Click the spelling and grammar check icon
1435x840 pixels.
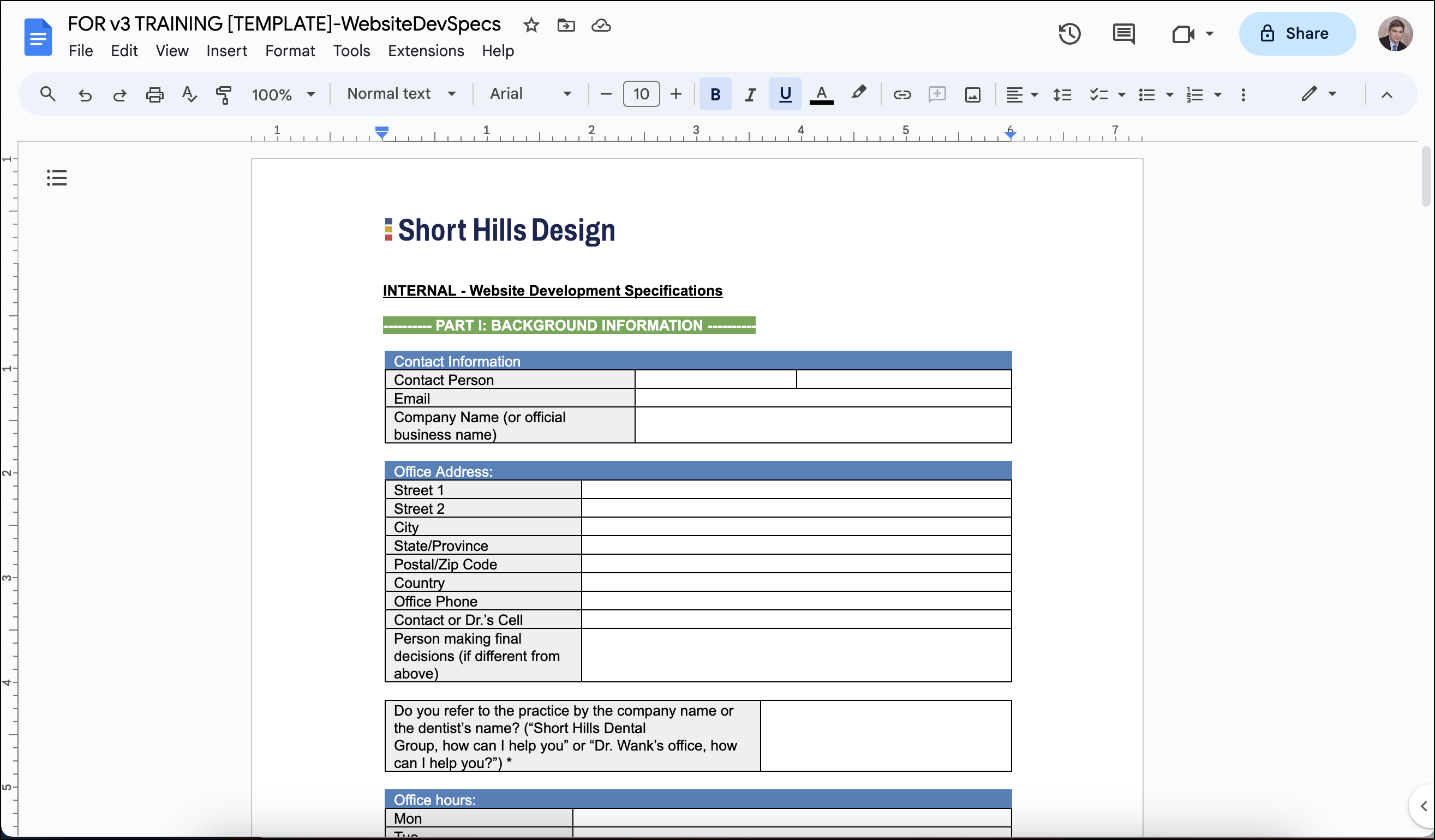189,94
